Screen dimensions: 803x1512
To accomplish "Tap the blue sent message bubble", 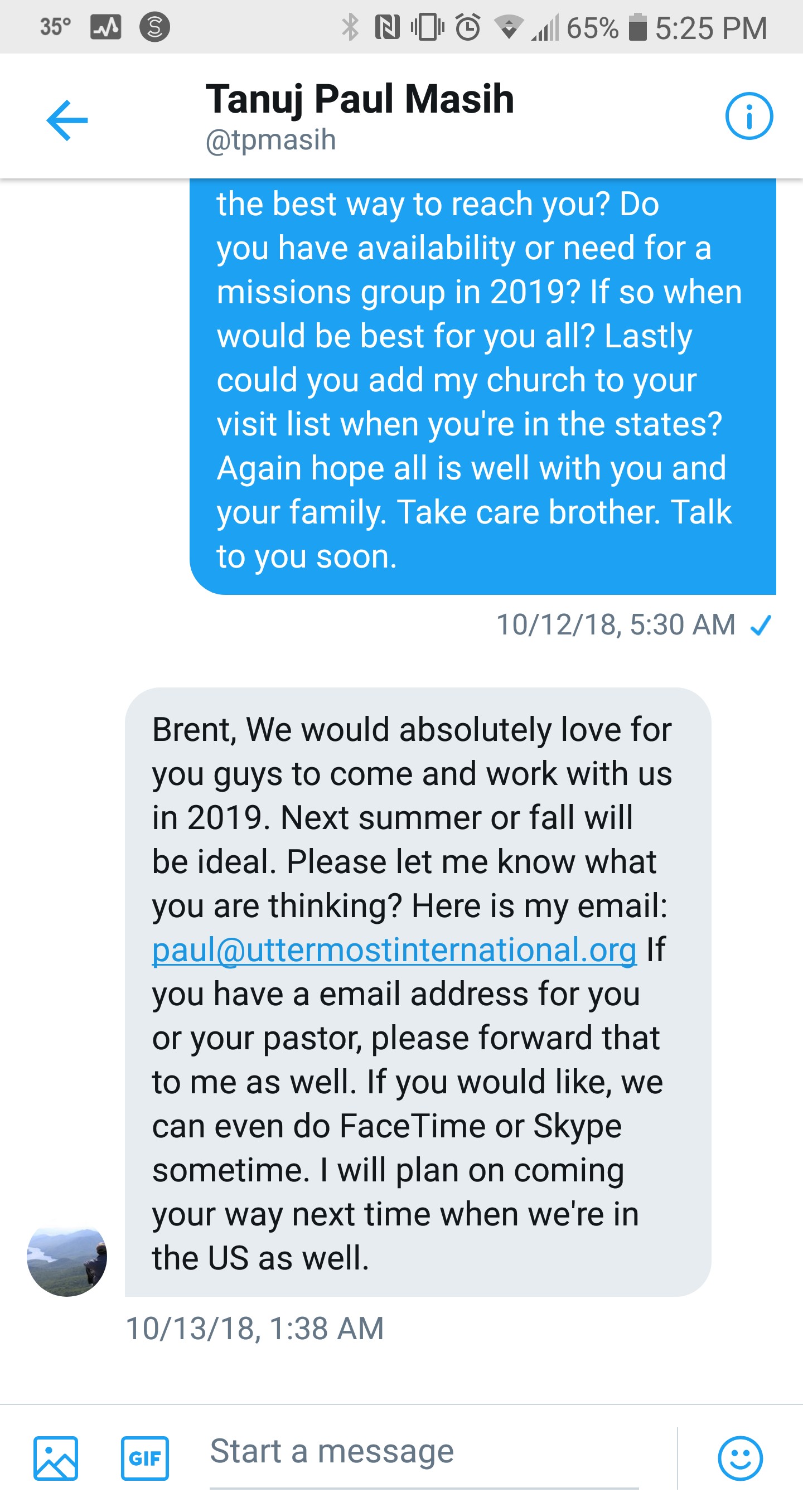I will tap(482, 381).
